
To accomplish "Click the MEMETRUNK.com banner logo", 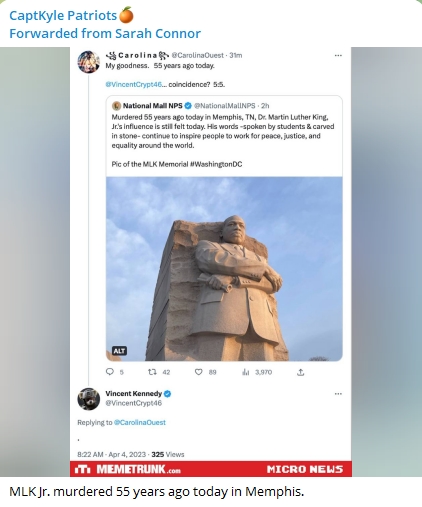I will point(128,469).
